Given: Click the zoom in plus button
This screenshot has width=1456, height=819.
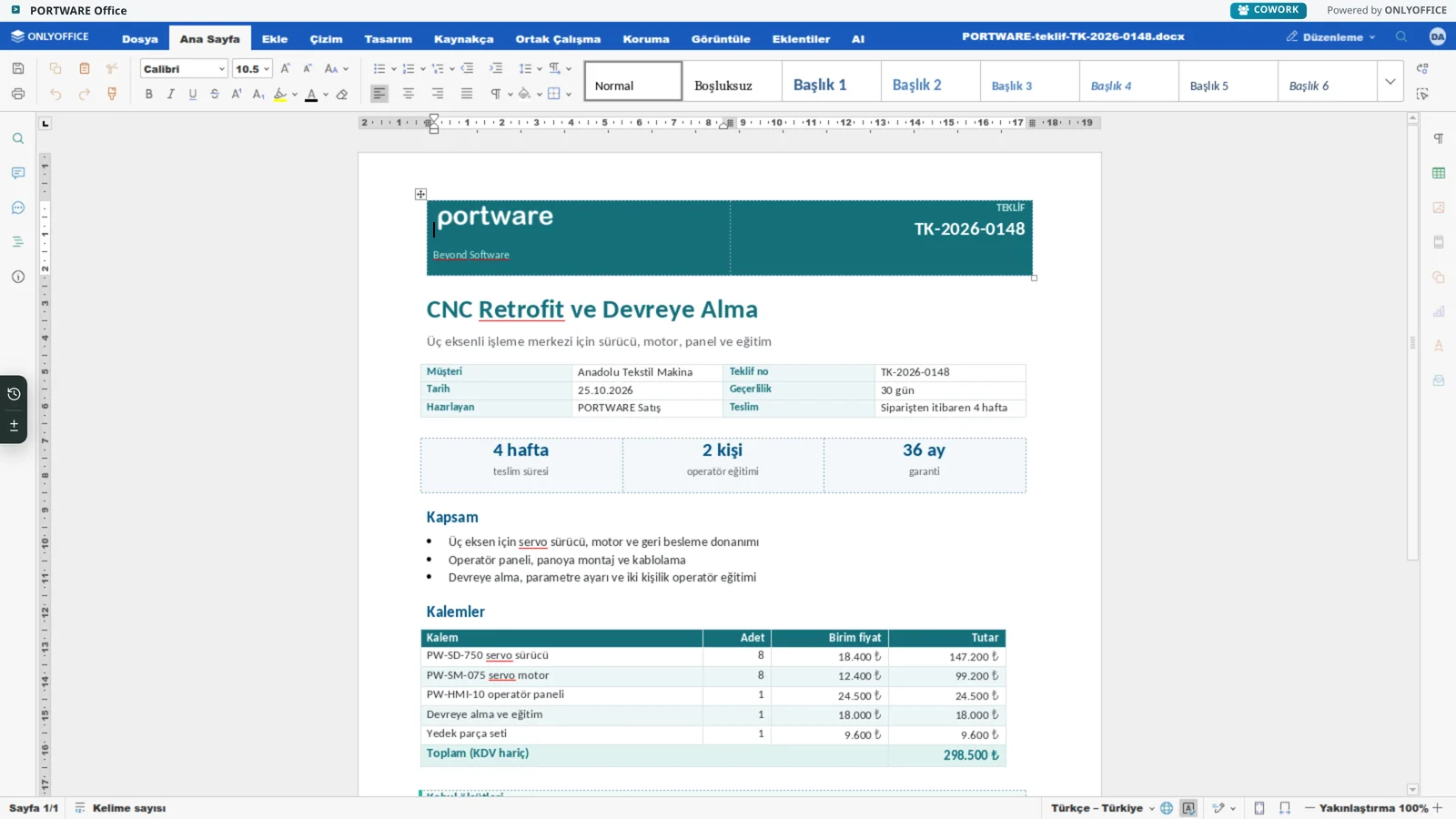Looking at the screenshot, I should [x=1438, y=808].
